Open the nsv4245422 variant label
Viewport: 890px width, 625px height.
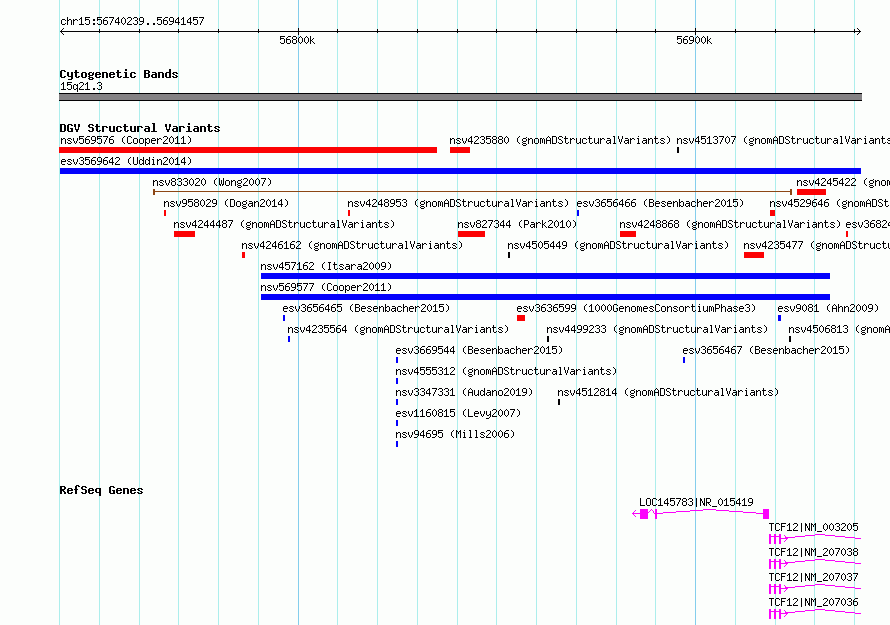coord(843,182)
